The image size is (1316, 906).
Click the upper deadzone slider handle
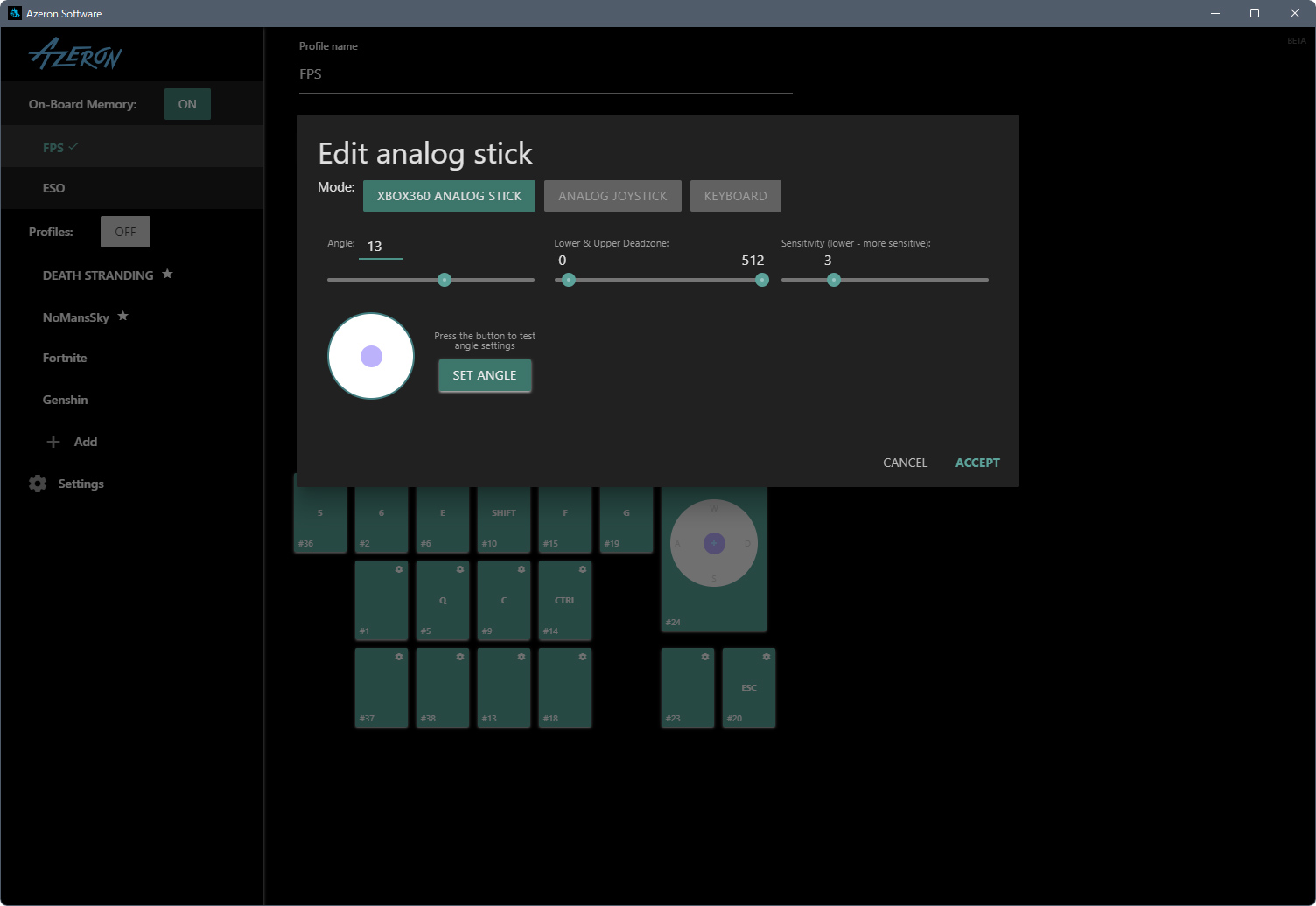pyautogui.click(x=762, y=280)
